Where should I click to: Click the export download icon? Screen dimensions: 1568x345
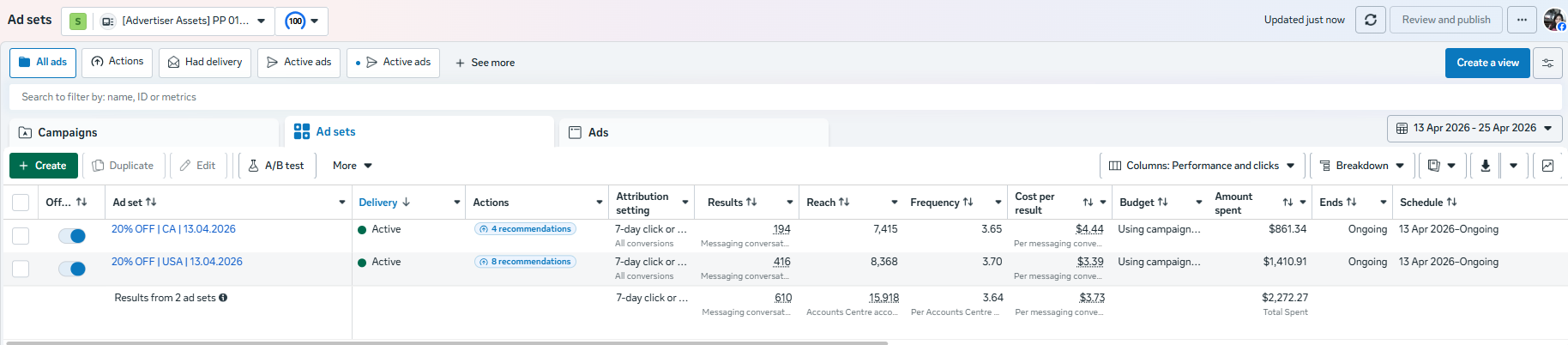point(1485,166)
